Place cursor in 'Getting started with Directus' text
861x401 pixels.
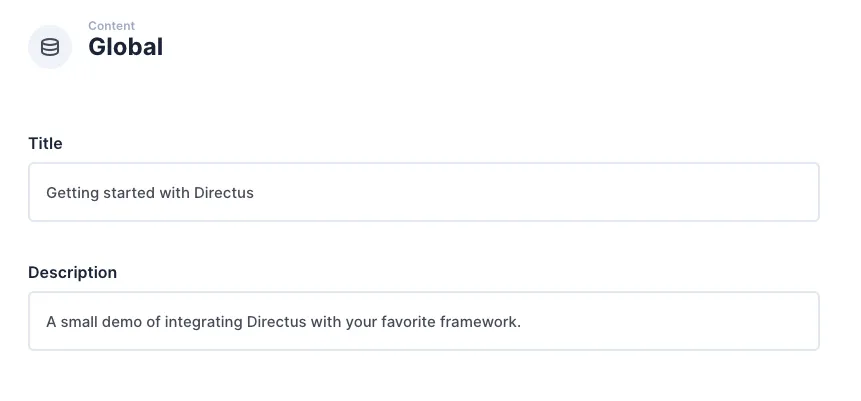pos(150,193)
